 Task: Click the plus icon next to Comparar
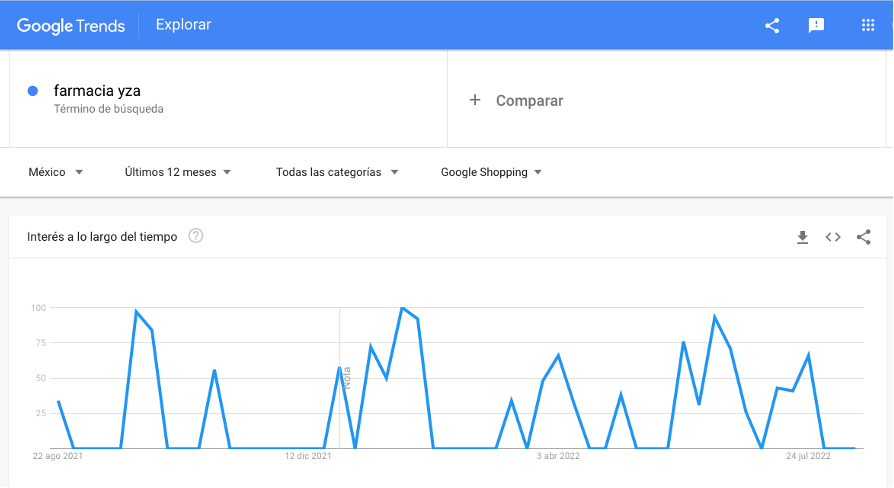[475, 100]
